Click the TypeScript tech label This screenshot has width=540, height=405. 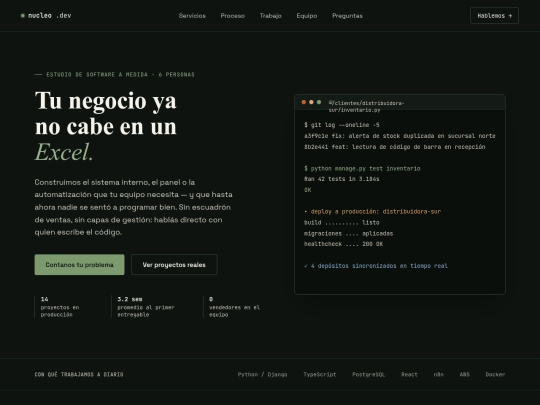pos(320,374)
